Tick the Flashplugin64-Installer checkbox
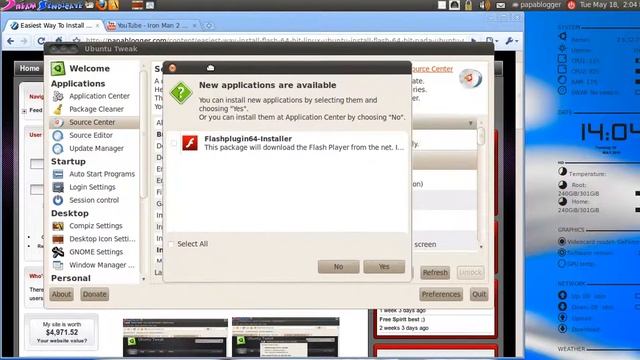The height and width of the screenshot is (360, 640). coord(174,143)
